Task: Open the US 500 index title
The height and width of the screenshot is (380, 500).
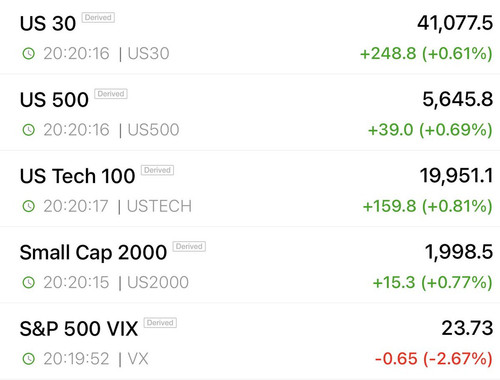Action: (54, 100)
